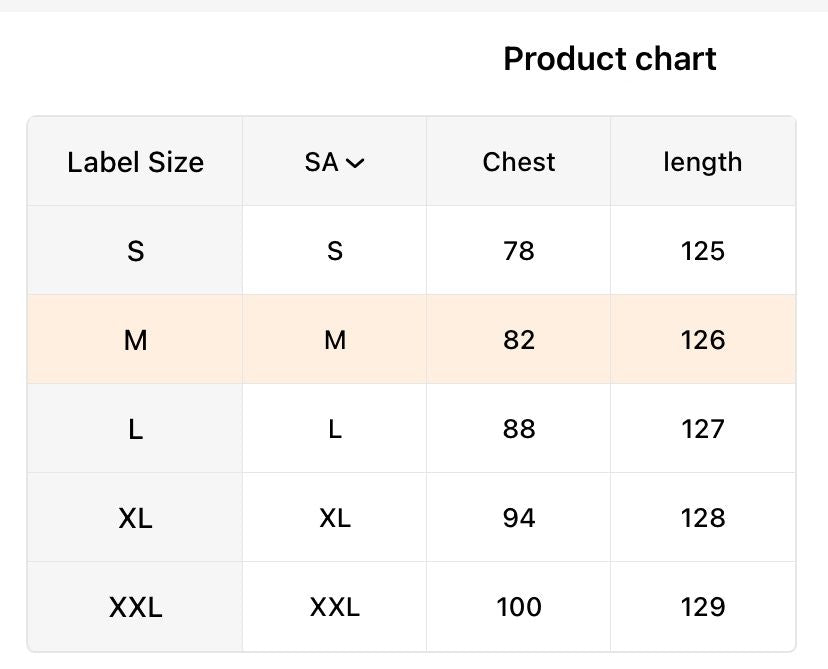Select chest value 100
The width and height of the screenshot is (828, 669).
click(519, 607)
